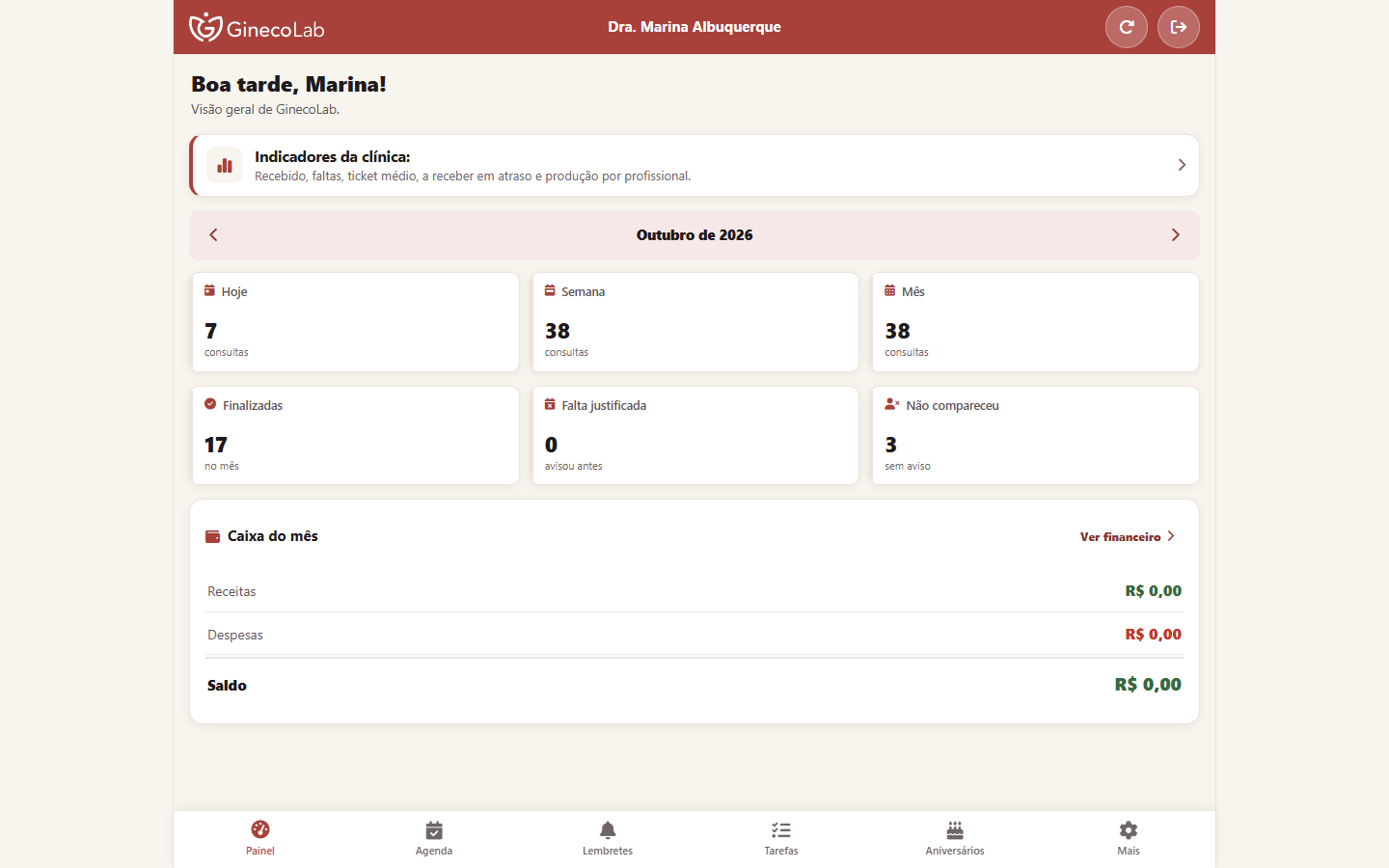Image resolution: width=1389 pixels, height=868 pixels.
Task: Click the Mês calendar icon
Action: [x=890, y=290]
